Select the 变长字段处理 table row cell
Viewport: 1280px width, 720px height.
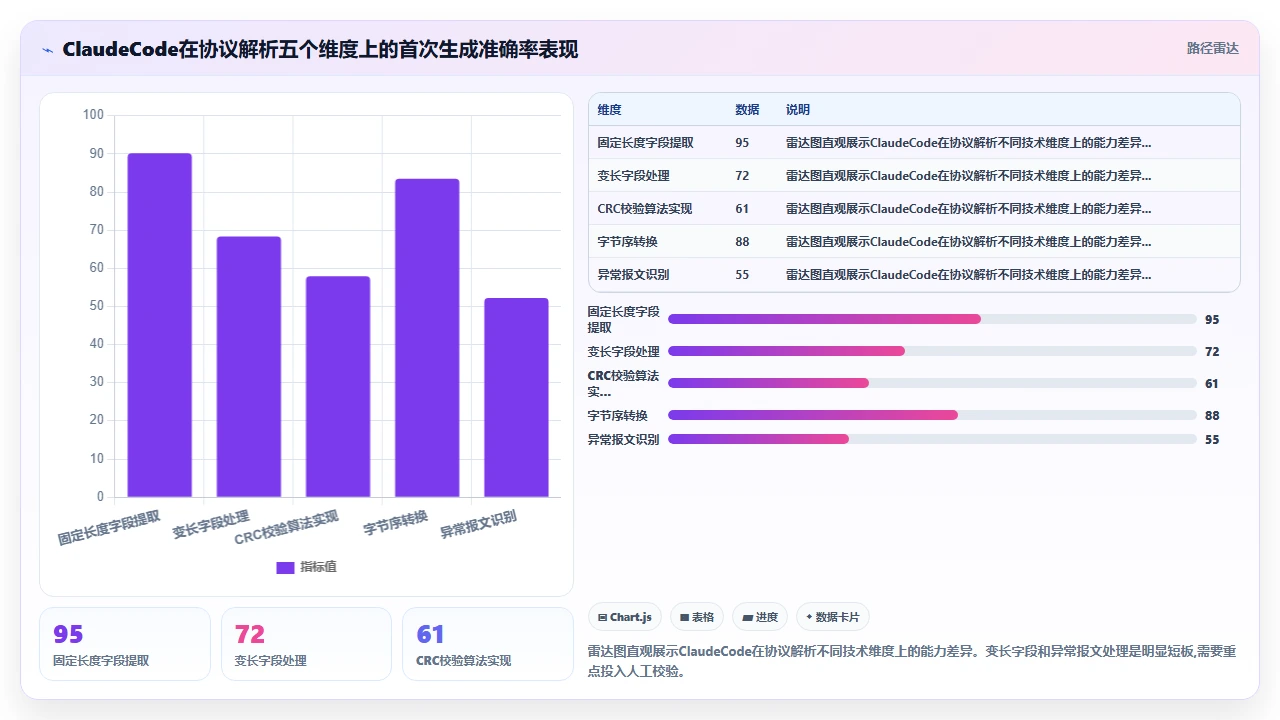[x=633, y=176]
